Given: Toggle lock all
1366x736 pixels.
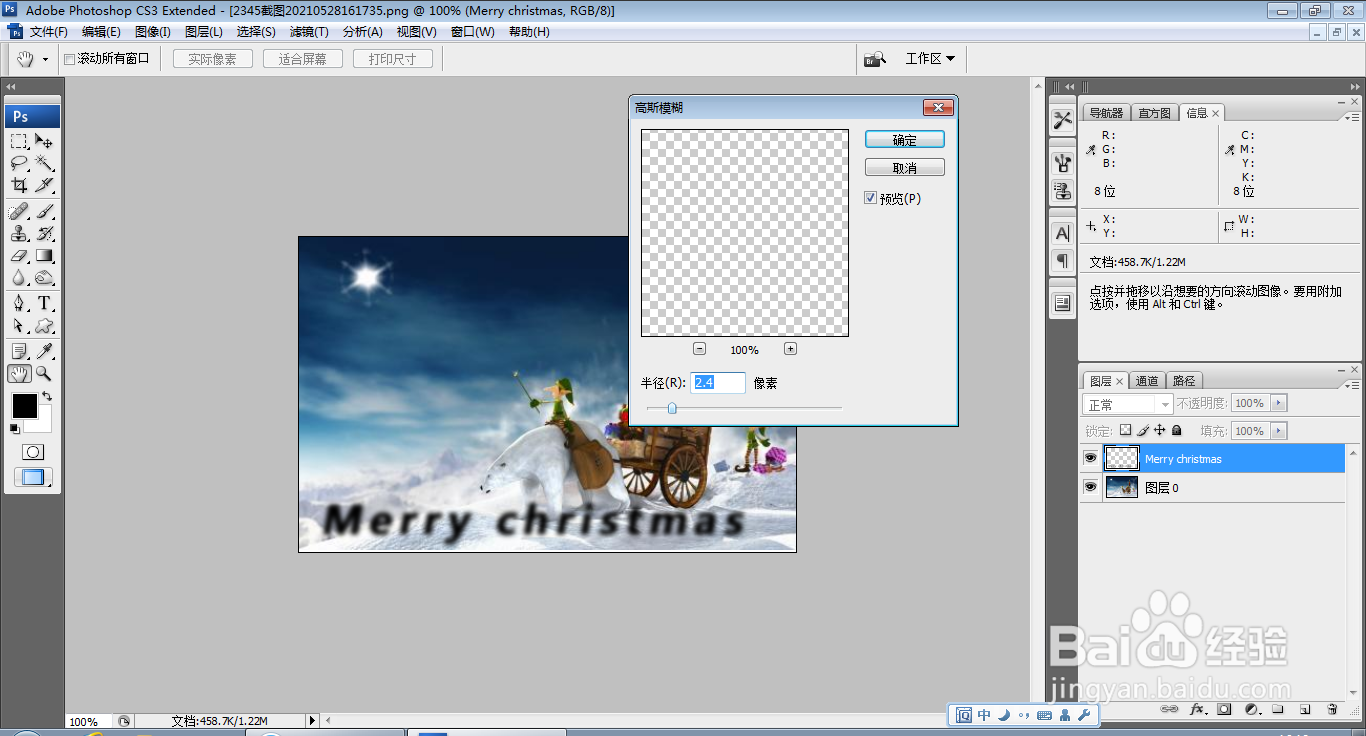Looking at the screenshot, I should [1177, 430].
